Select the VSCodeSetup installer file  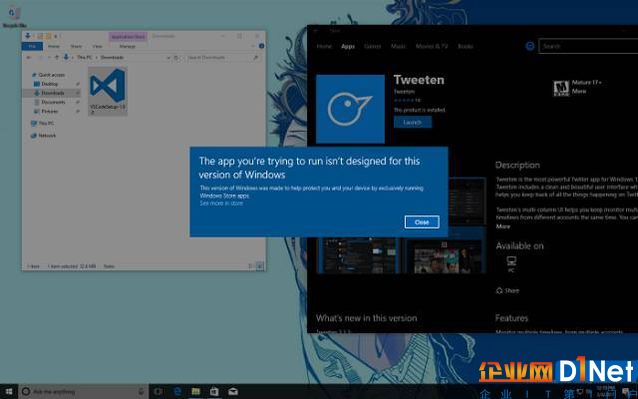pyautogui.click(x=108, y=92)
